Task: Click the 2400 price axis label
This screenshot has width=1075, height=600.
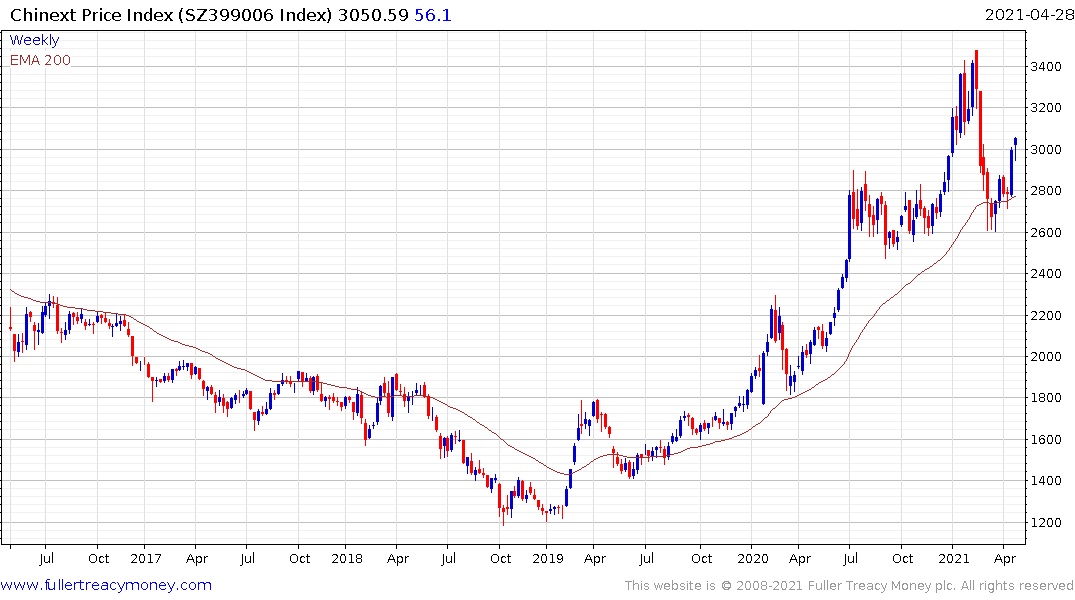Action: (1046, 274)
